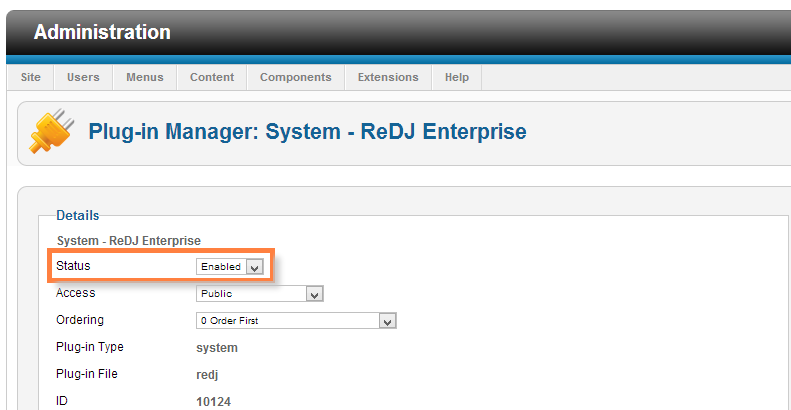
Task: Click the Administration header title
Action: point(102,32)
